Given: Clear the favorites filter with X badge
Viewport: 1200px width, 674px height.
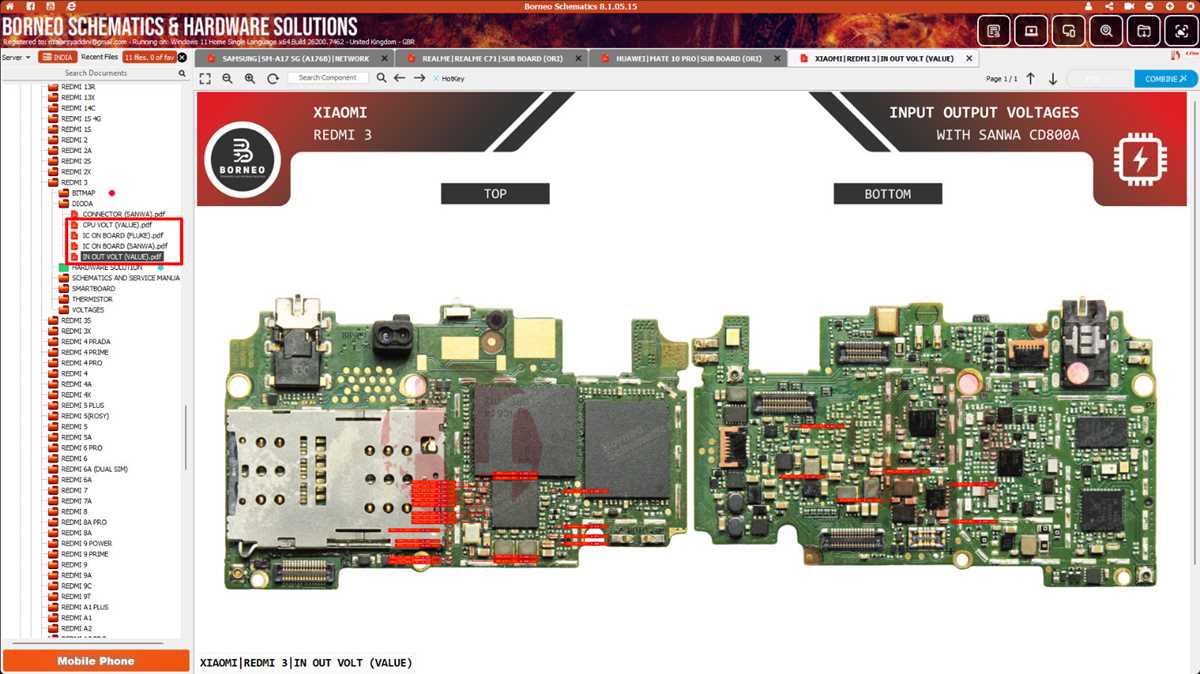Looking at the screenshot, I should (182, 57).
